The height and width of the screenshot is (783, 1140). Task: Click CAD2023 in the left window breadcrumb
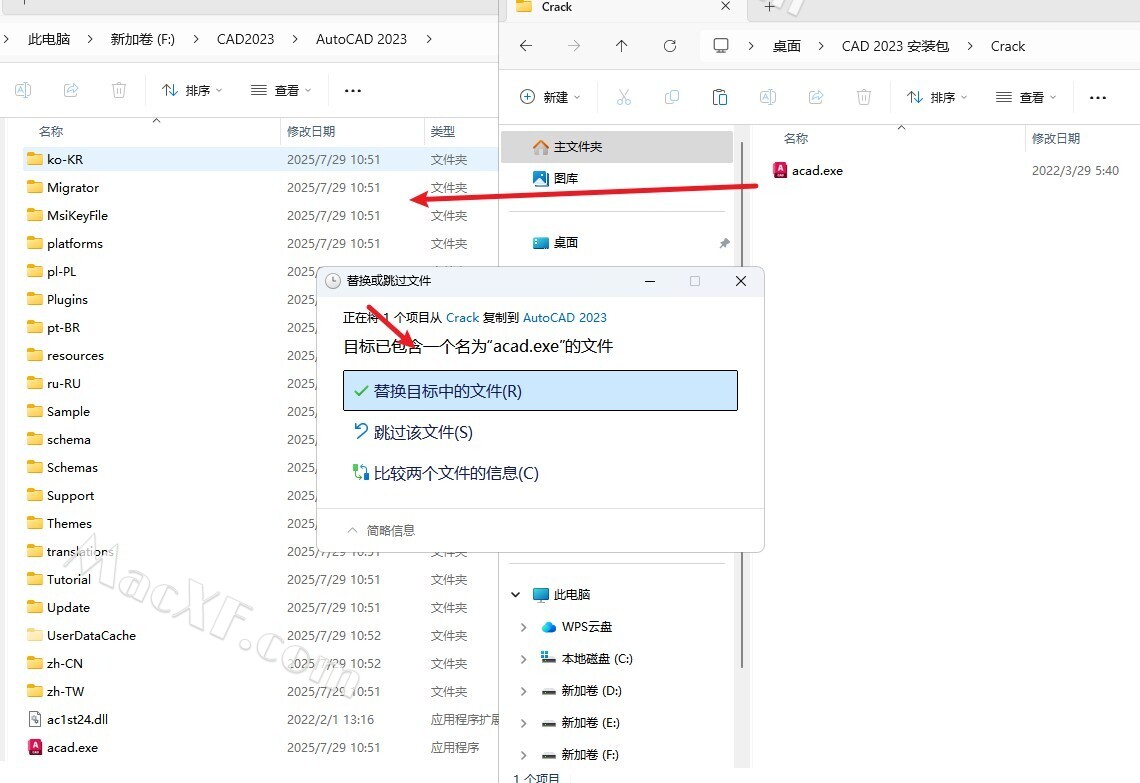coord(246,39)
